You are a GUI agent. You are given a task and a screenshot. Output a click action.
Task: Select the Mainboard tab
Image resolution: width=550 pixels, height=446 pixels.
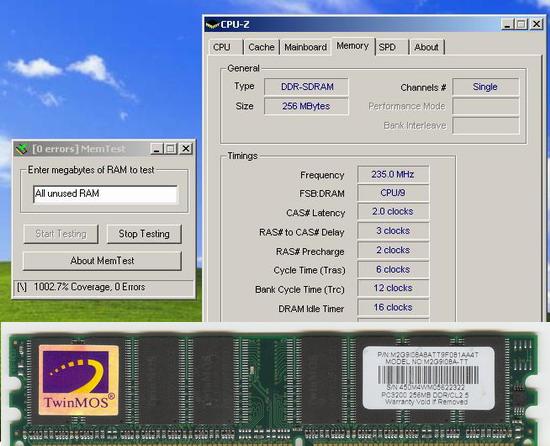pyautogui.click(x=306, y=47)
